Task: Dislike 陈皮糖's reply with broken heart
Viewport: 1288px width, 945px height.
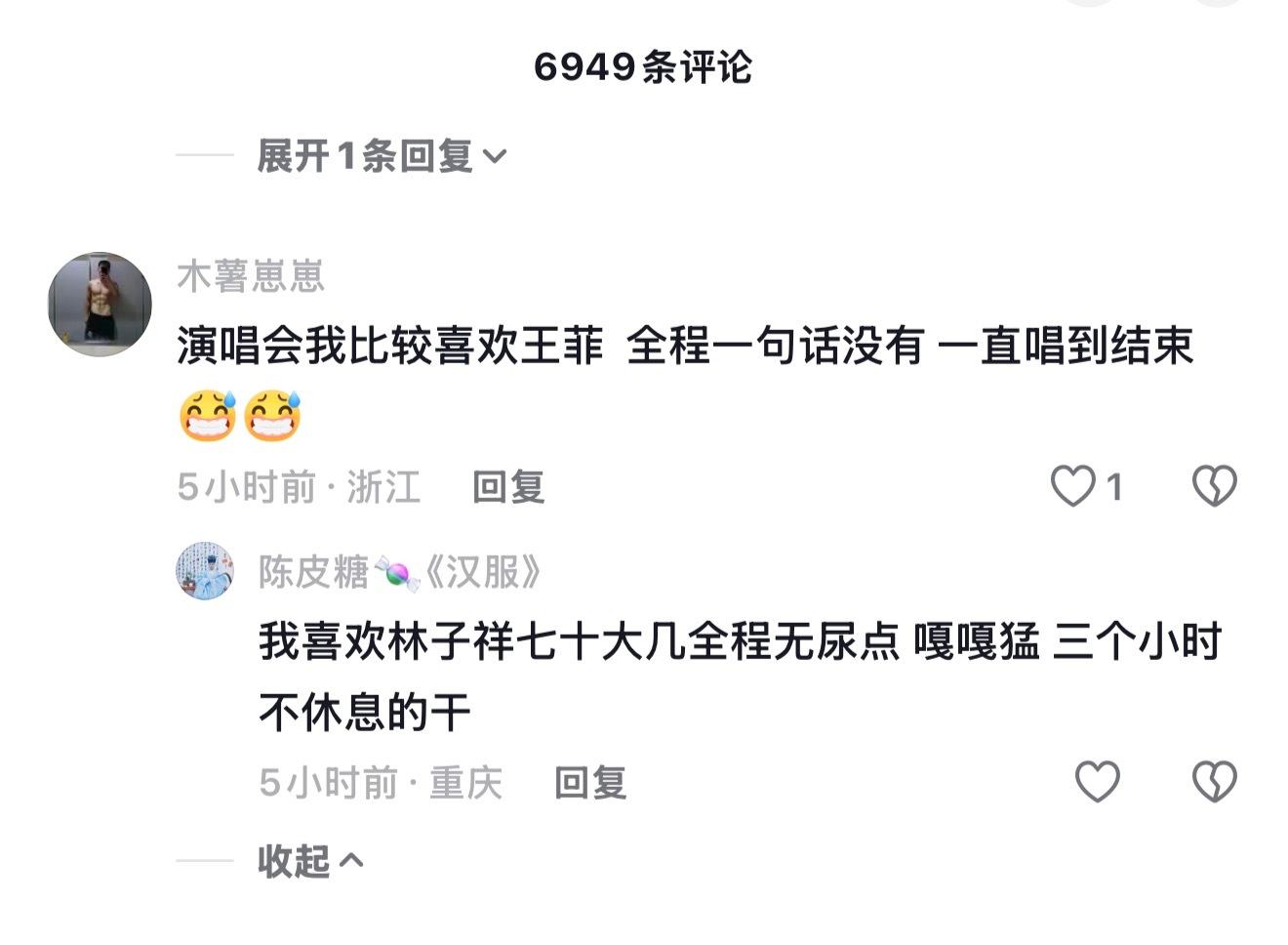Action: [x=1215, y=782]
